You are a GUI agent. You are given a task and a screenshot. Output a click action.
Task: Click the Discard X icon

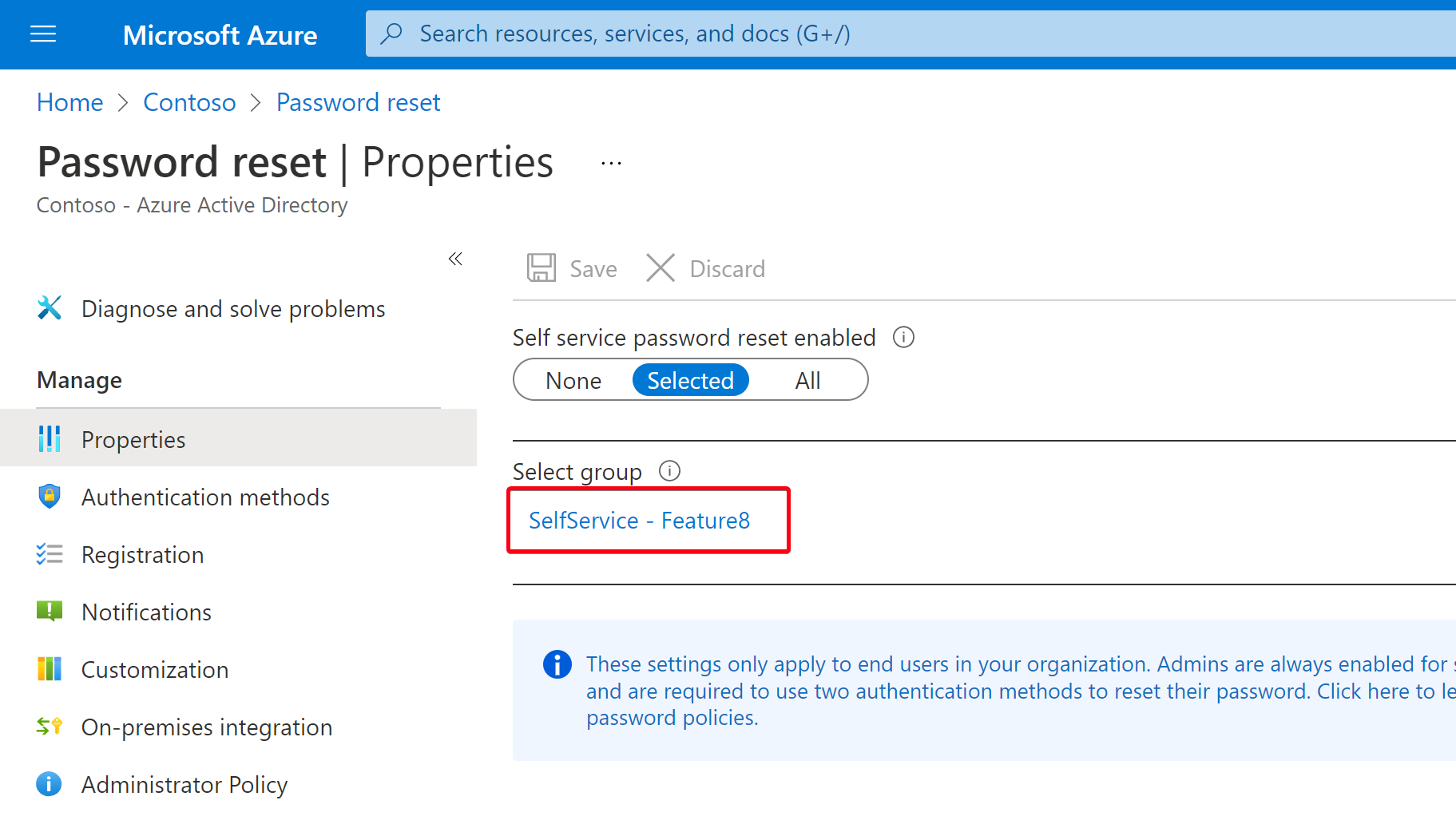pyautogui.click(x=661, y=268)
